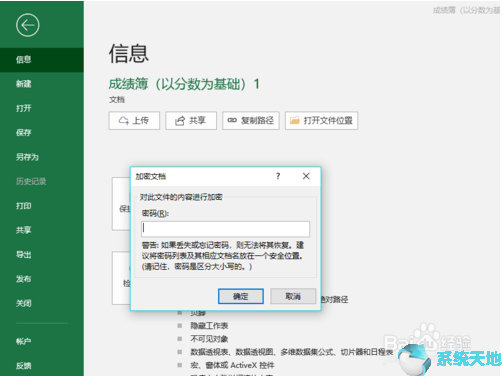503x376 pixels.
Task: Focus the 密码 input field
Action: pos(225,229)
